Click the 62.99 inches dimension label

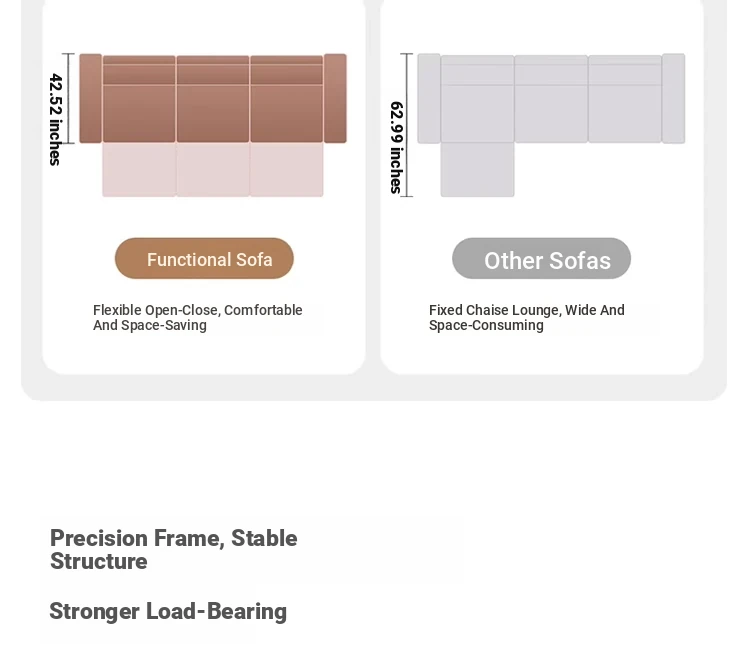pos(397,147)
